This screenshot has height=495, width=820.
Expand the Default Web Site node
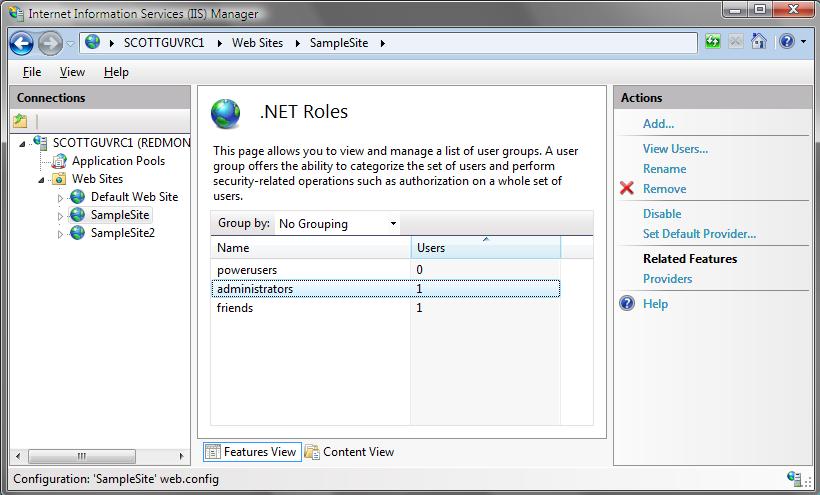coord(60,198)
